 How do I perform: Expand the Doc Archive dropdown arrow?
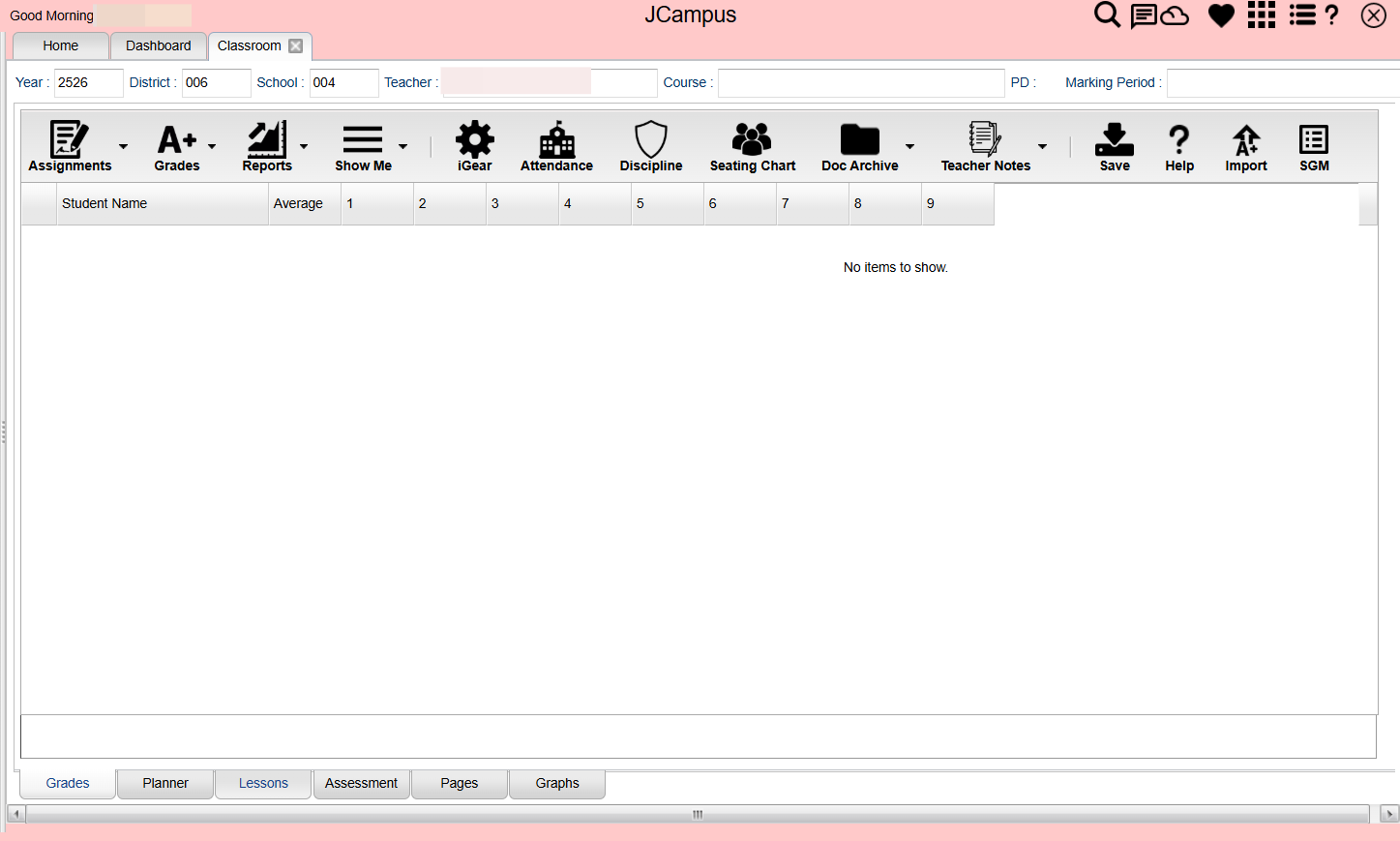909,146
